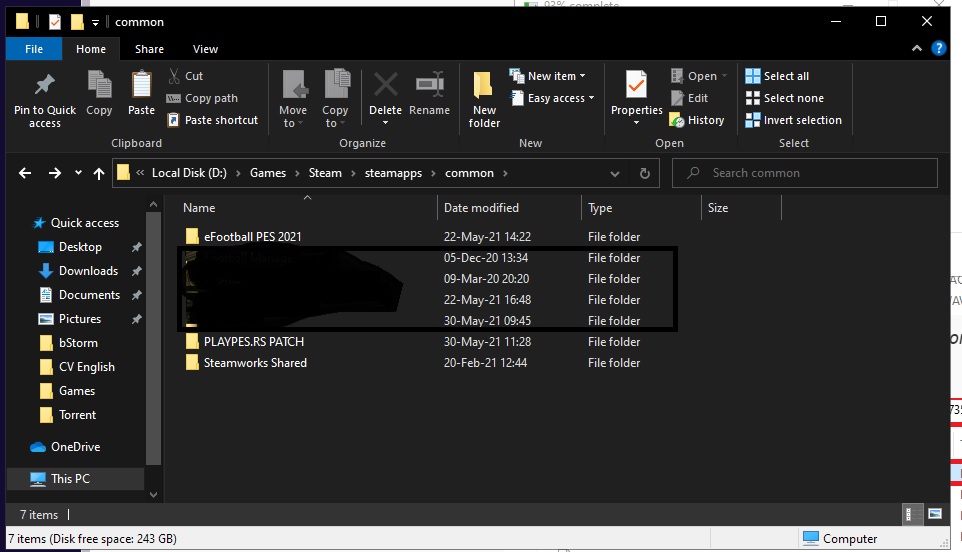Screen dimensions: 962x552
Task: Switch to the Share ribbon tab
Action: click(149, 49)
